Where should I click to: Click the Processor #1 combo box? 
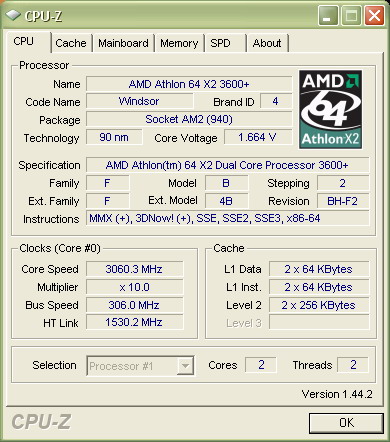[140, 366]
